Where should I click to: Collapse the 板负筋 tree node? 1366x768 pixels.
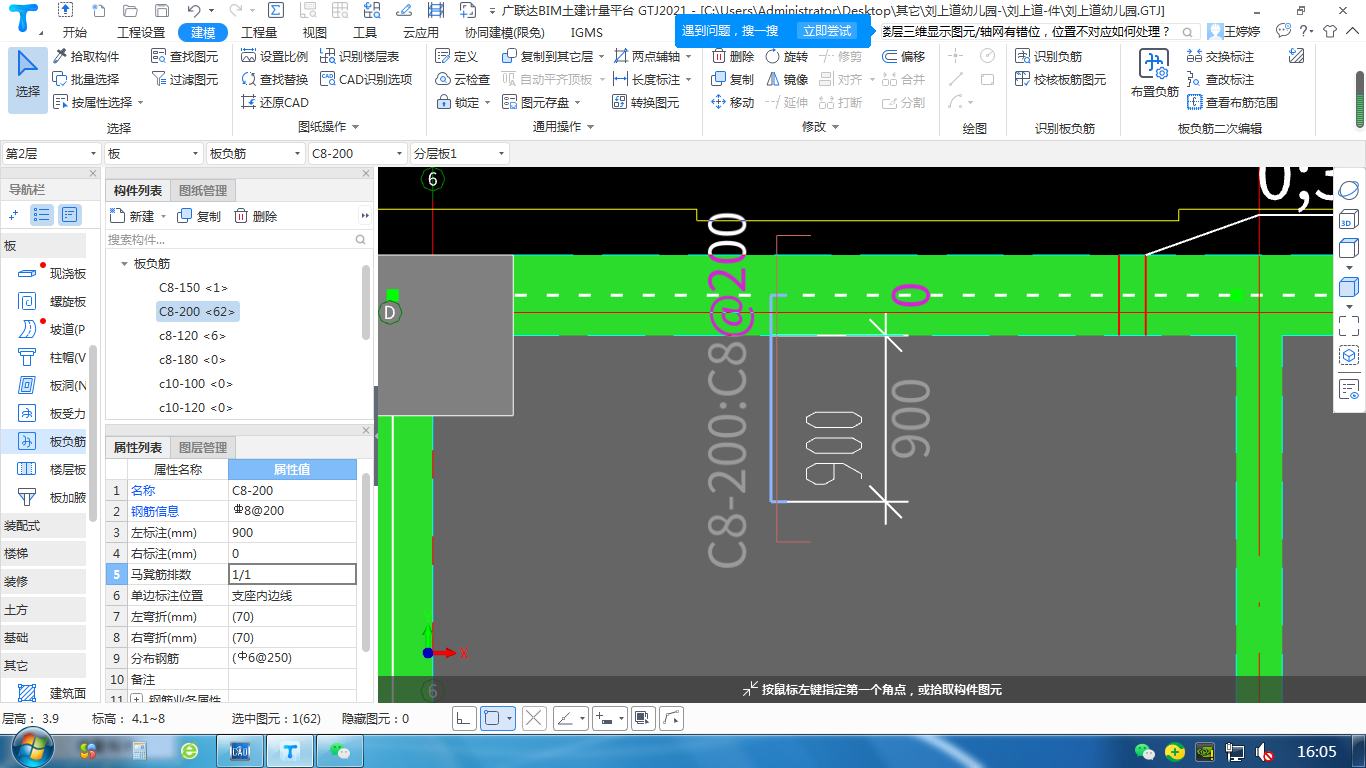(124, 264)
